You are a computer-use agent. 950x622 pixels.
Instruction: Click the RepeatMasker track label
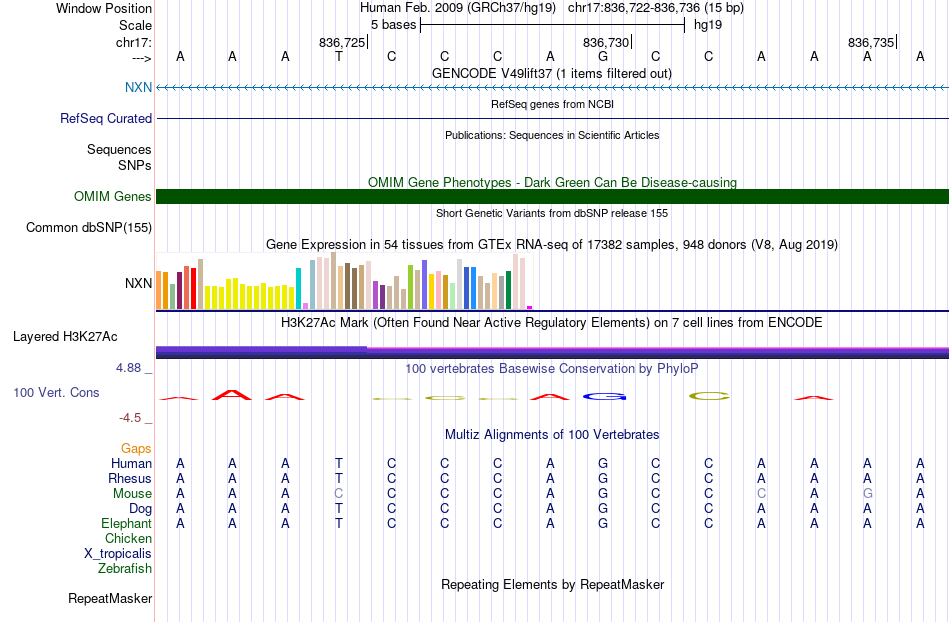[110, 598]
